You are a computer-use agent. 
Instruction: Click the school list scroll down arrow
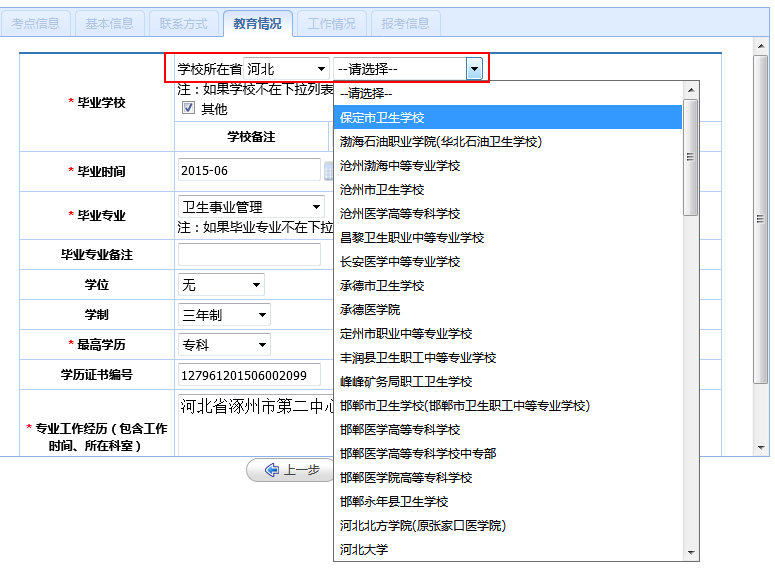pos(691,552)
